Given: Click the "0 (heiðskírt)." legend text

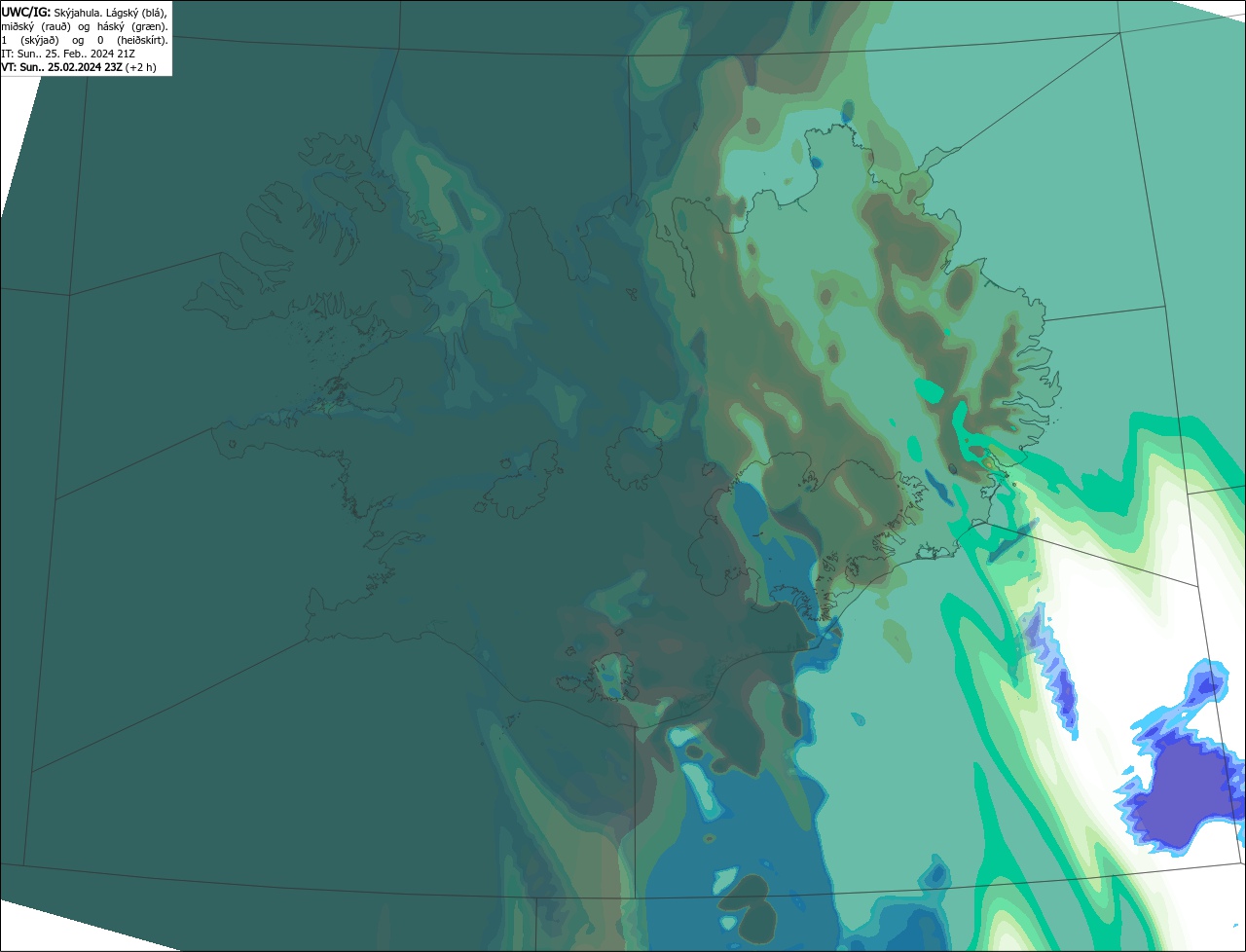Looking at the screenshot, I should point(132,41).
